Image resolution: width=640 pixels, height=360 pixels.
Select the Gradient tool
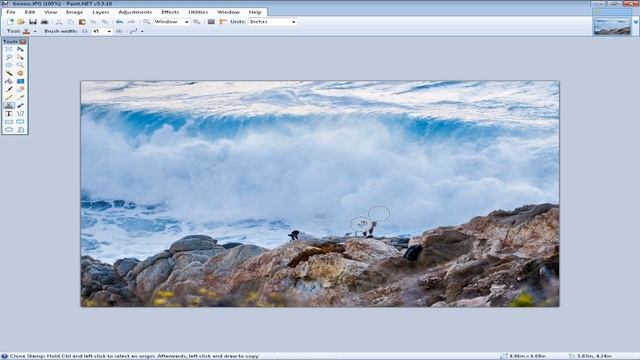click(20, 81)
